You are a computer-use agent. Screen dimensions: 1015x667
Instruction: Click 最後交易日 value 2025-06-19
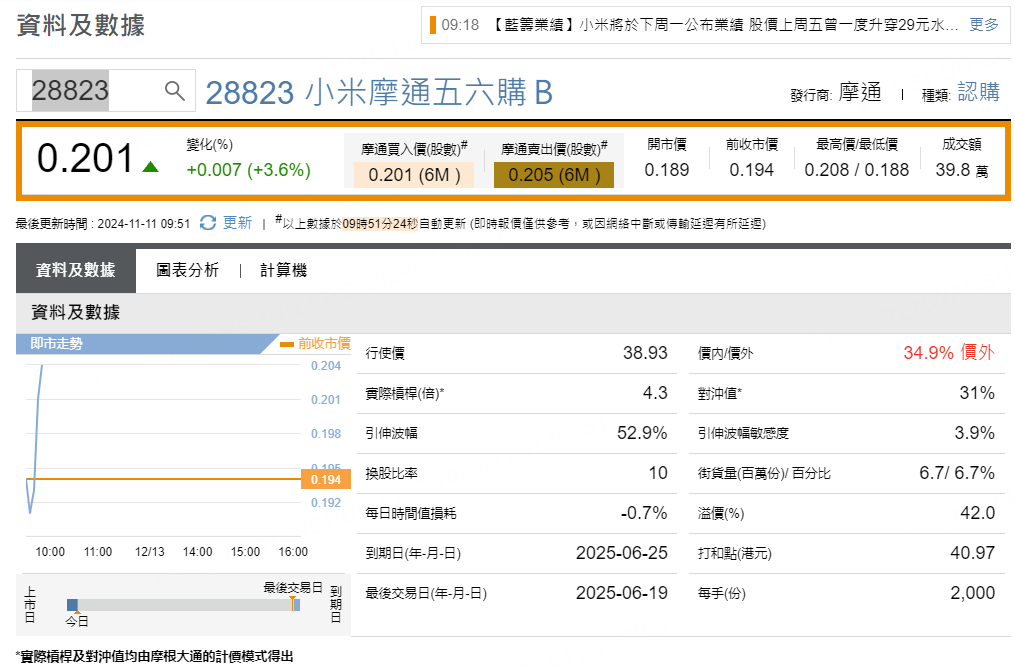point(622,593)
